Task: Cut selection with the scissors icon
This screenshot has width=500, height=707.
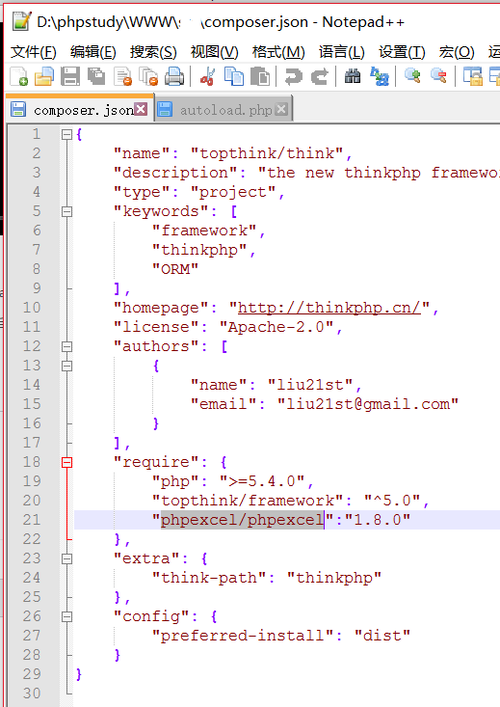Action: coord(207,76)
